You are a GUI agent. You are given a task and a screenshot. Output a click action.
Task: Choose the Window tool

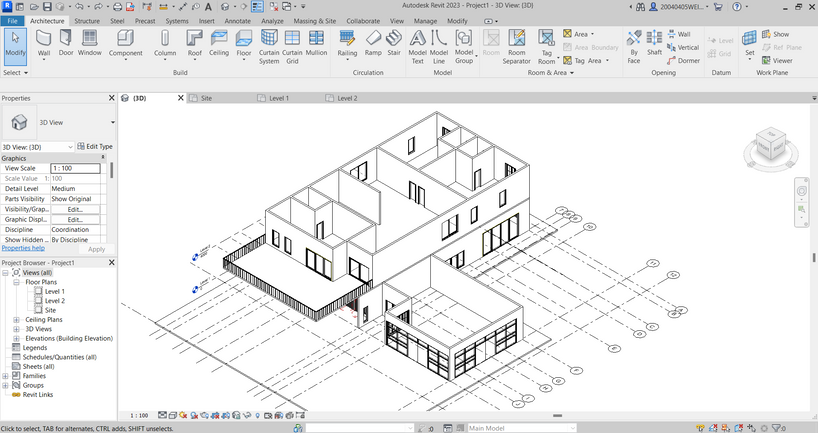coord(90,43)
